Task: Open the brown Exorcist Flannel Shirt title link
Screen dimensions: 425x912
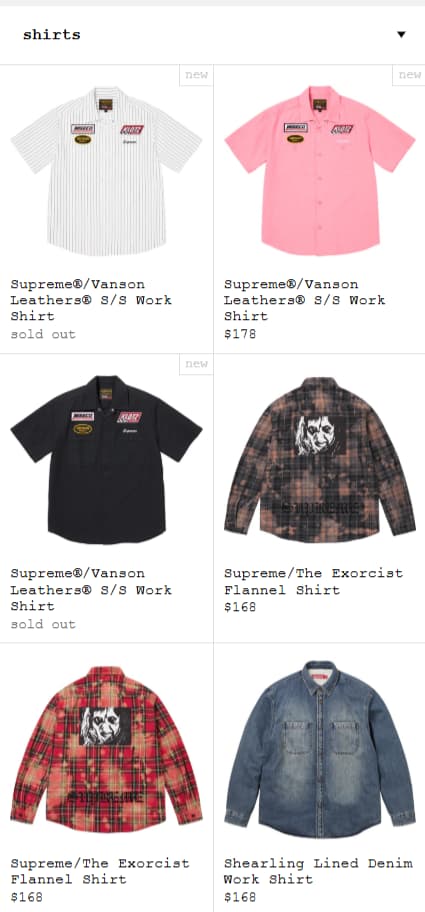Action: pos(313,582)
